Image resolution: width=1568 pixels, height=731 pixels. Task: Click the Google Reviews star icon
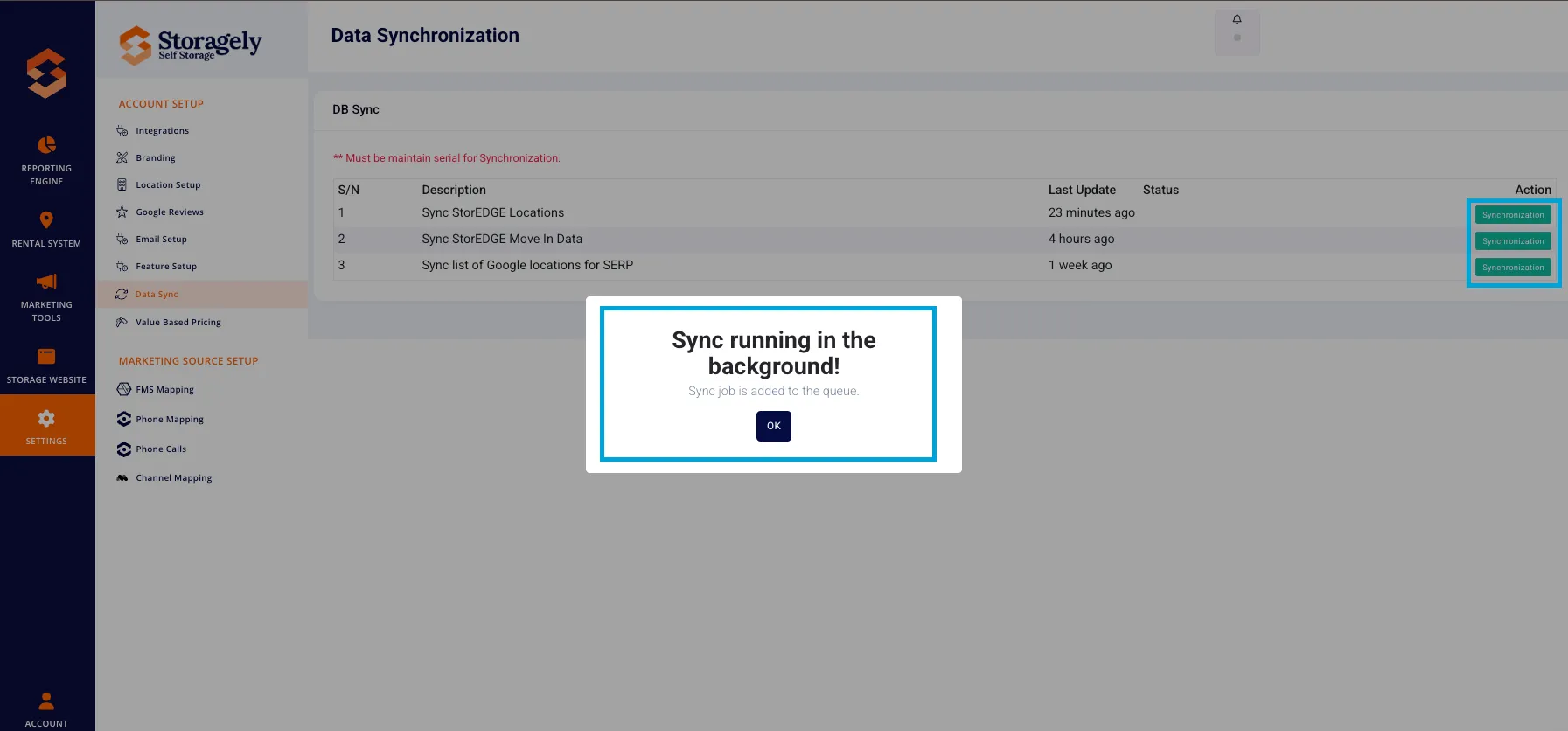point(122,212)
